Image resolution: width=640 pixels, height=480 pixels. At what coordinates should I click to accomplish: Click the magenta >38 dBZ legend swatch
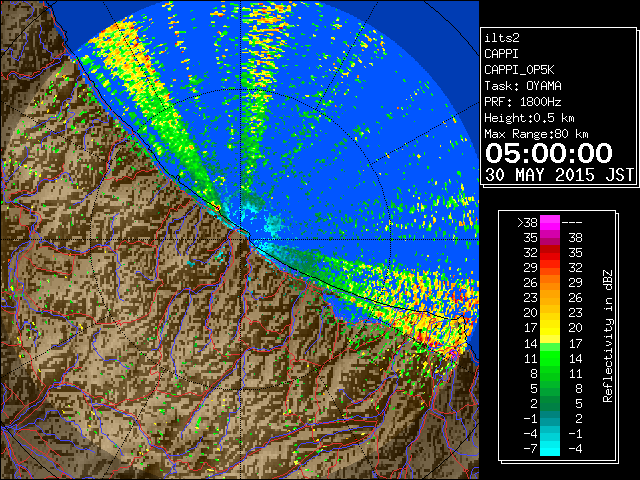point(550,223)
